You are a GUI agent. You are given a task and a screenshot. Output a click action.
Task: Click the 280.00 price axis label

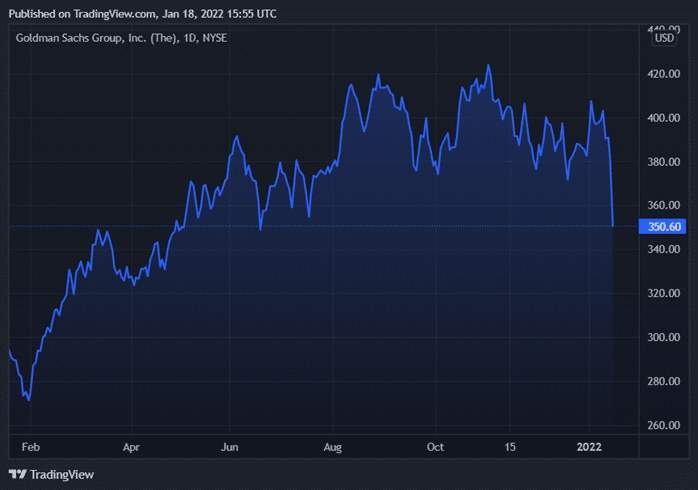click(x=665, y=382)
